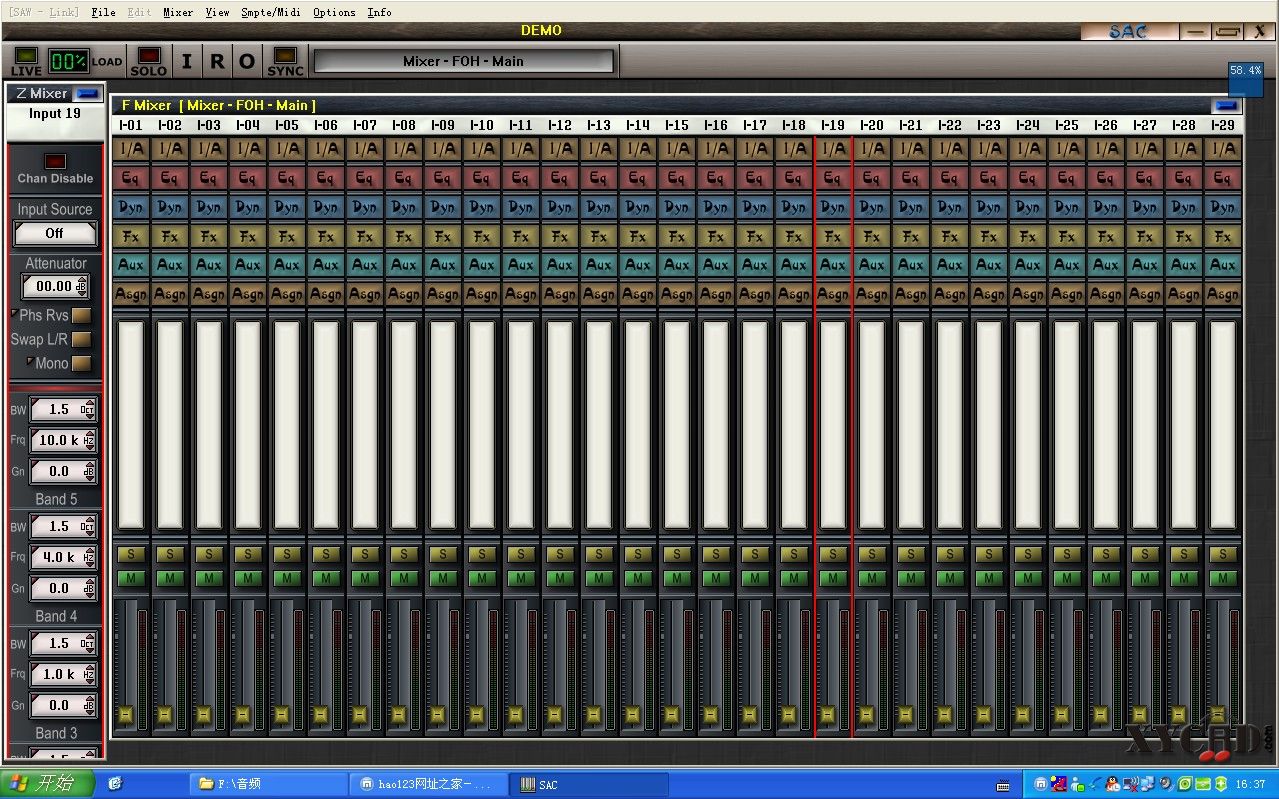This screenshot has width=1279, height=799.
Task: Click the Mixer - FOH - Main display
Action: [x=463, y=61]
